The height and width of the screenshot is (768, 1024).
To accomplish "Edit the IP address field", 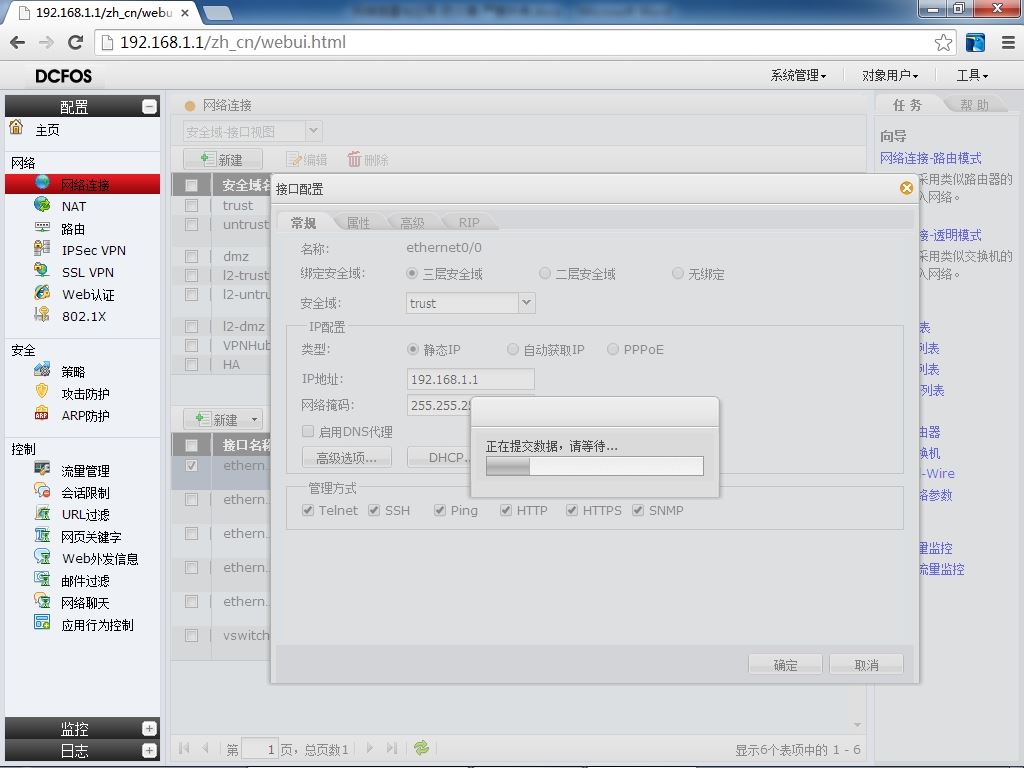I will click(x=470, y=379).
